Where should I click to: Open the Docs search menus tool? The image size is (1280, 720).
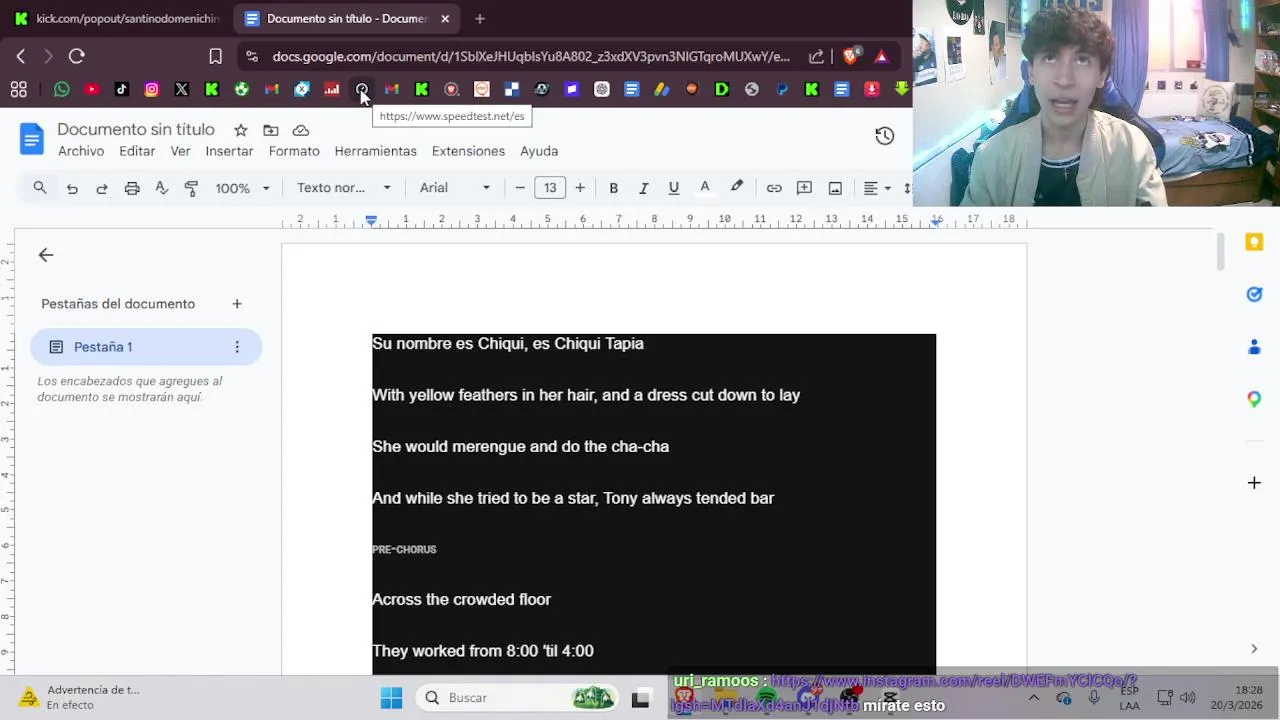click(x=40, y=188)
